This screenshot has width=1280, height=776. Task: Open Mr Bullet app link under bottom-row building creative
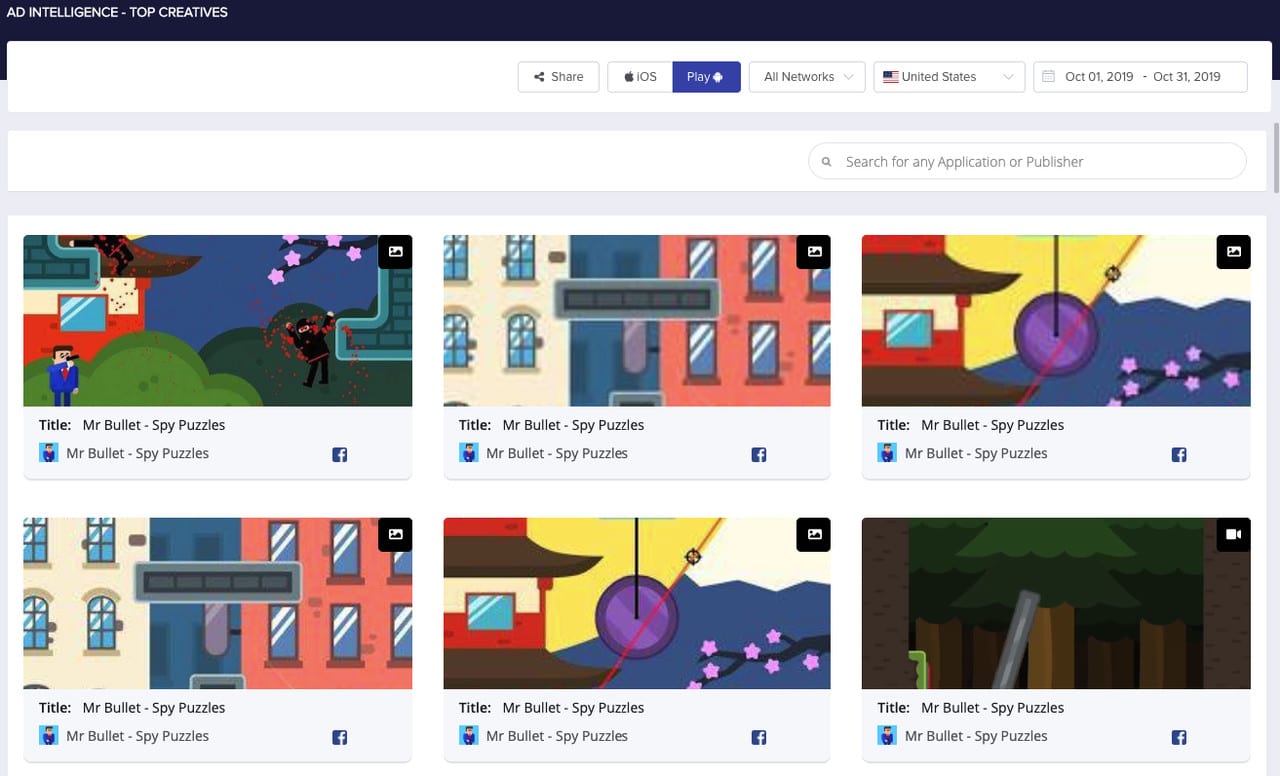point(138,736)
